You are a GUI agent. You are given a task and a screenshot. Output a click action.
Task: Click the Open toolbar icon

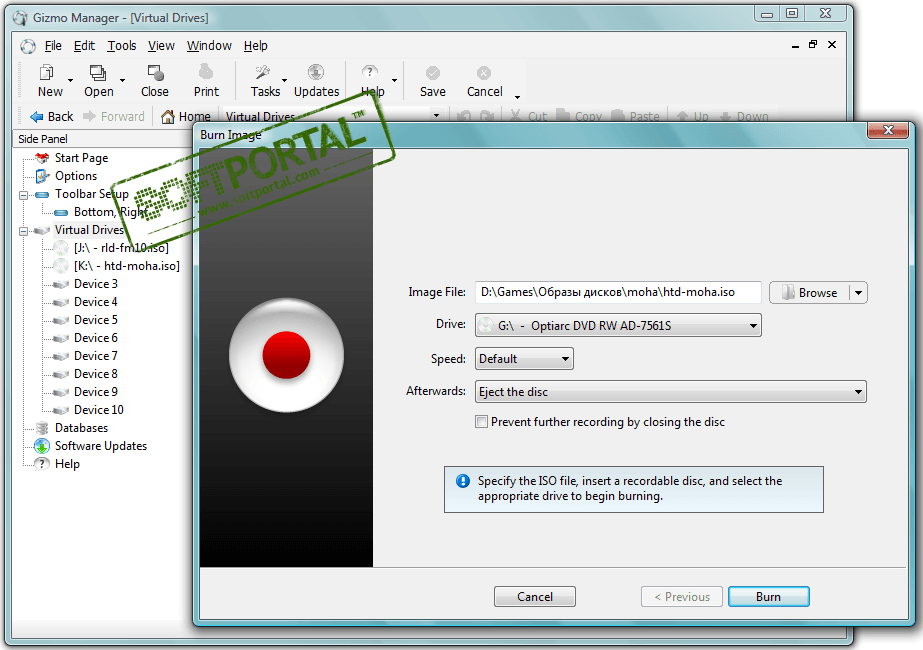point(98,73)
